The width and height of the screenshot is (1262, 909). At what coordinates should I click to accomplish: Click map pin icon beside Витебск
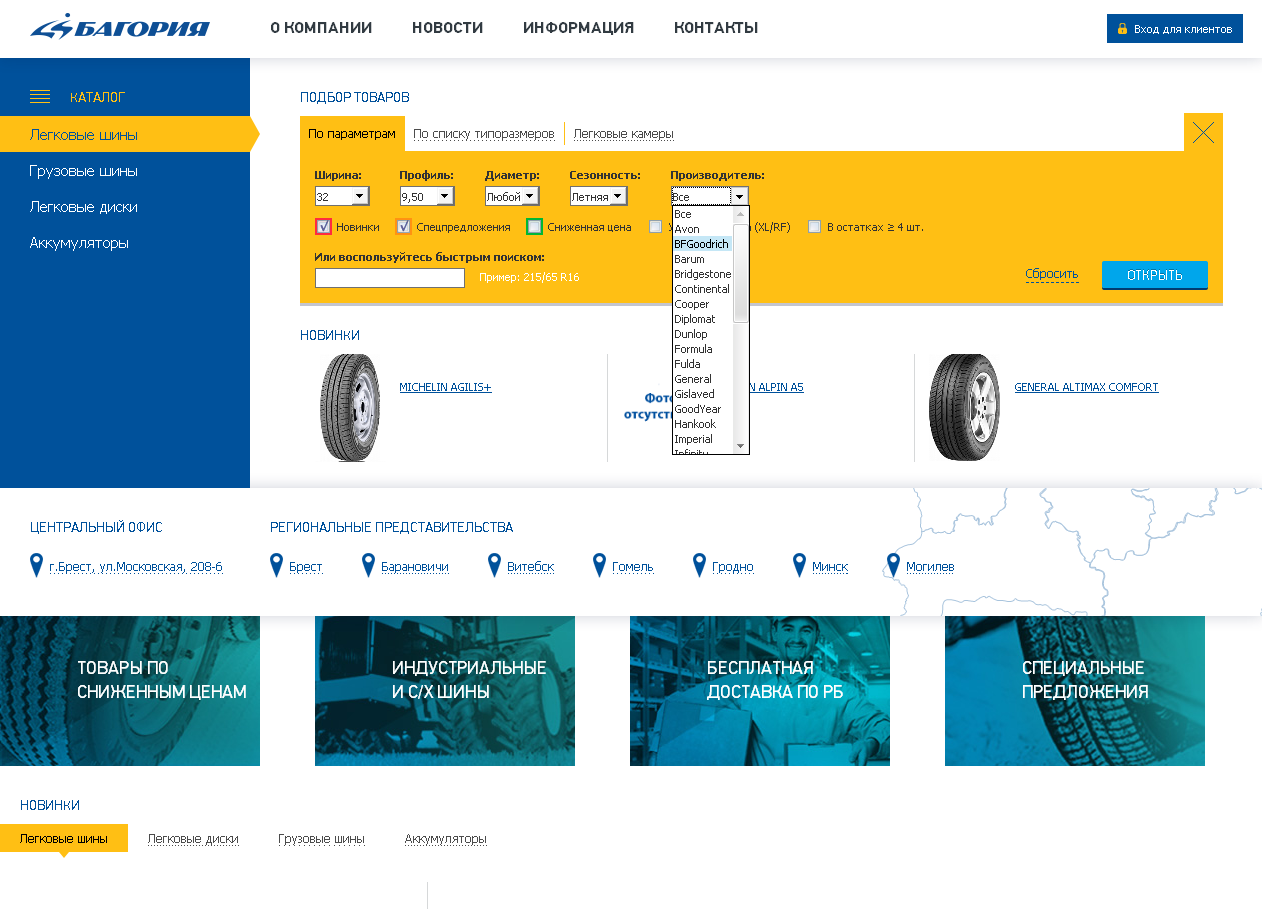(494, 565)
